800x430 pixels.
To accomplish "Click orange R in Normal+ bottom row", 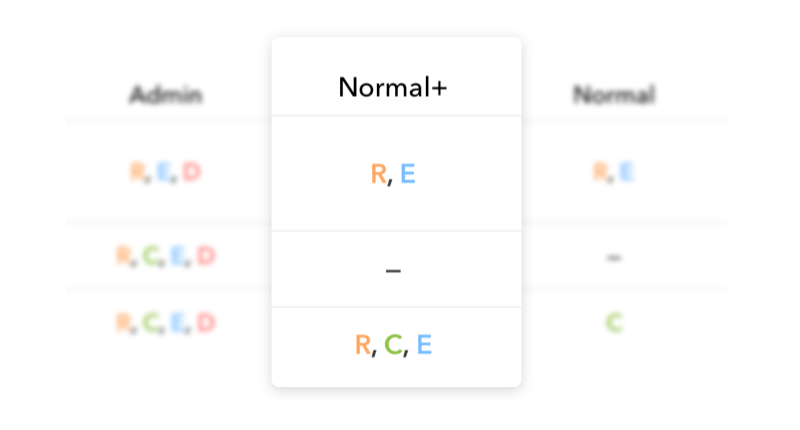I will (363, 344).
